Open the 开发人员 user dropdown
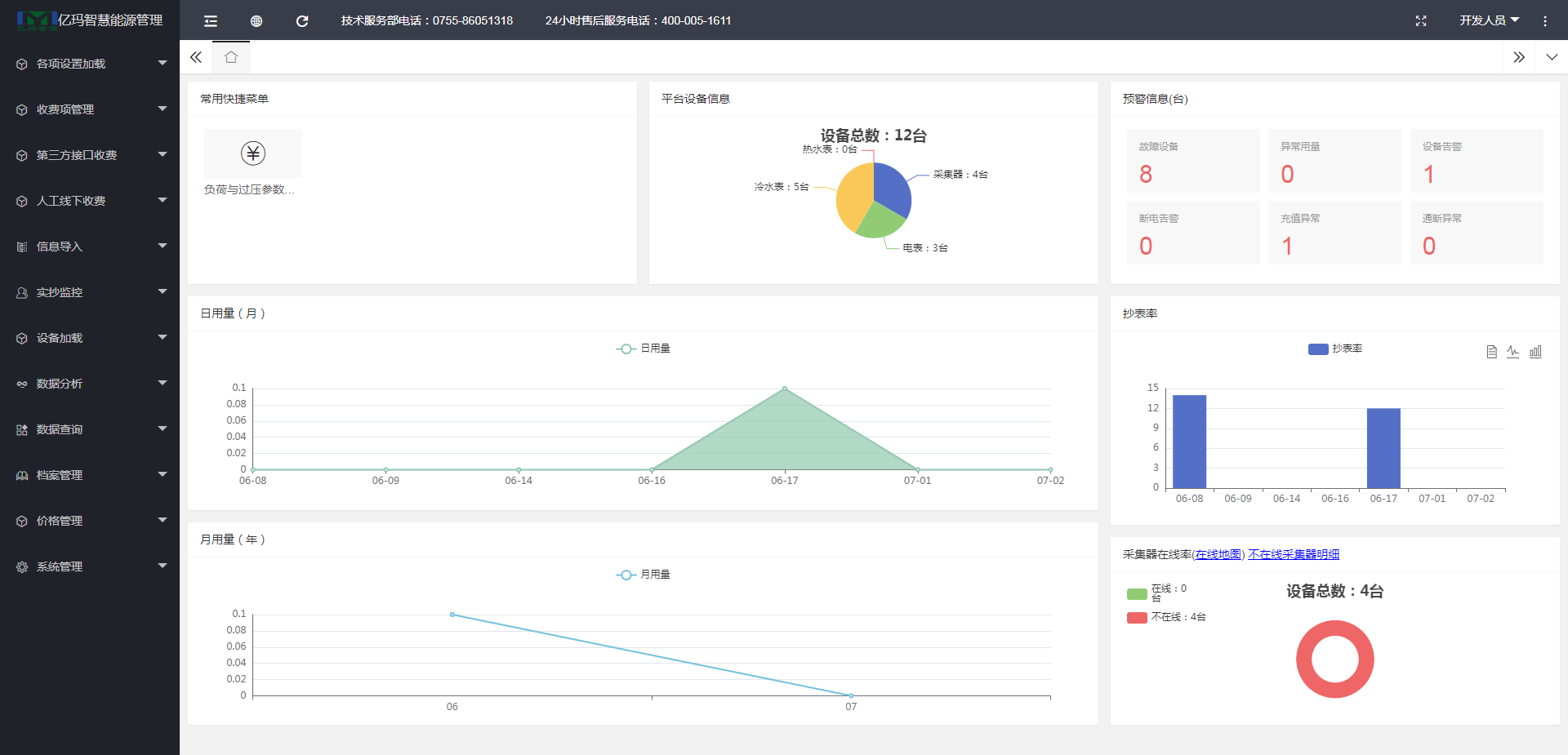 point(1489,21)
